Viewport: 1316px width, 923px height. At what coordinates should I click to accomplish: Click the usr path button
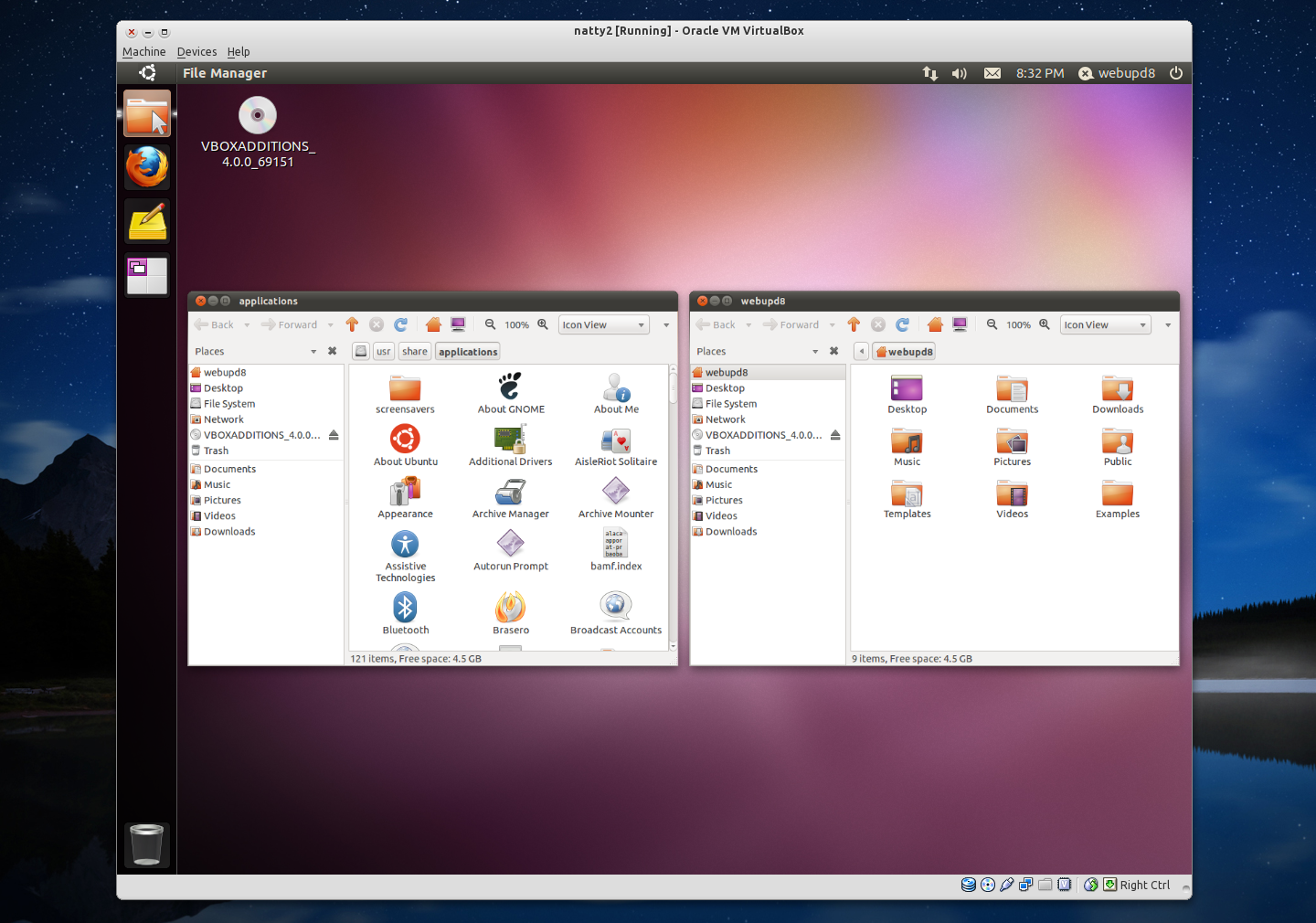[x=384, y=352]
